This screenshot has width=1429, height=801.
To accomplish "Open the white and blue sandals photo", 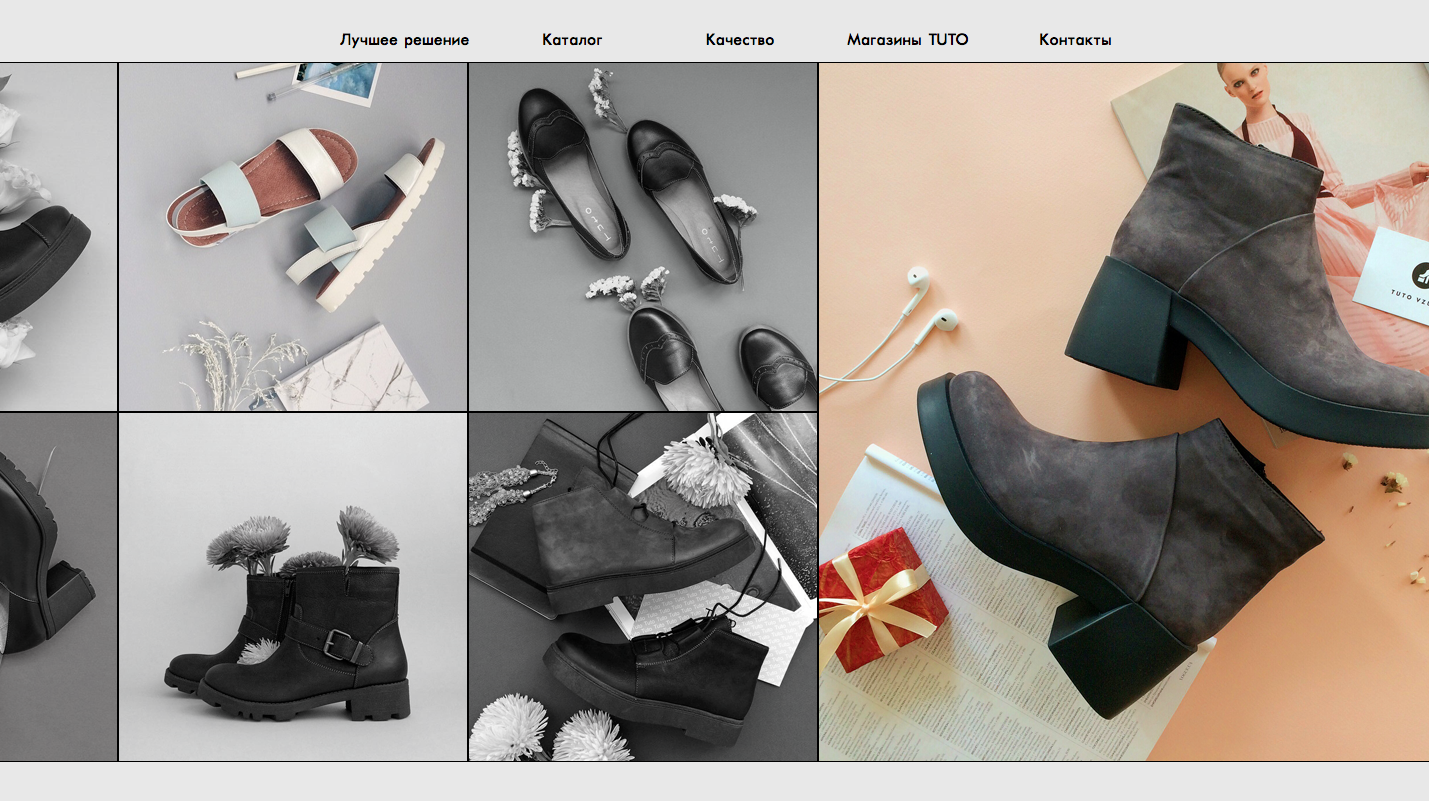I will point(293,237).
